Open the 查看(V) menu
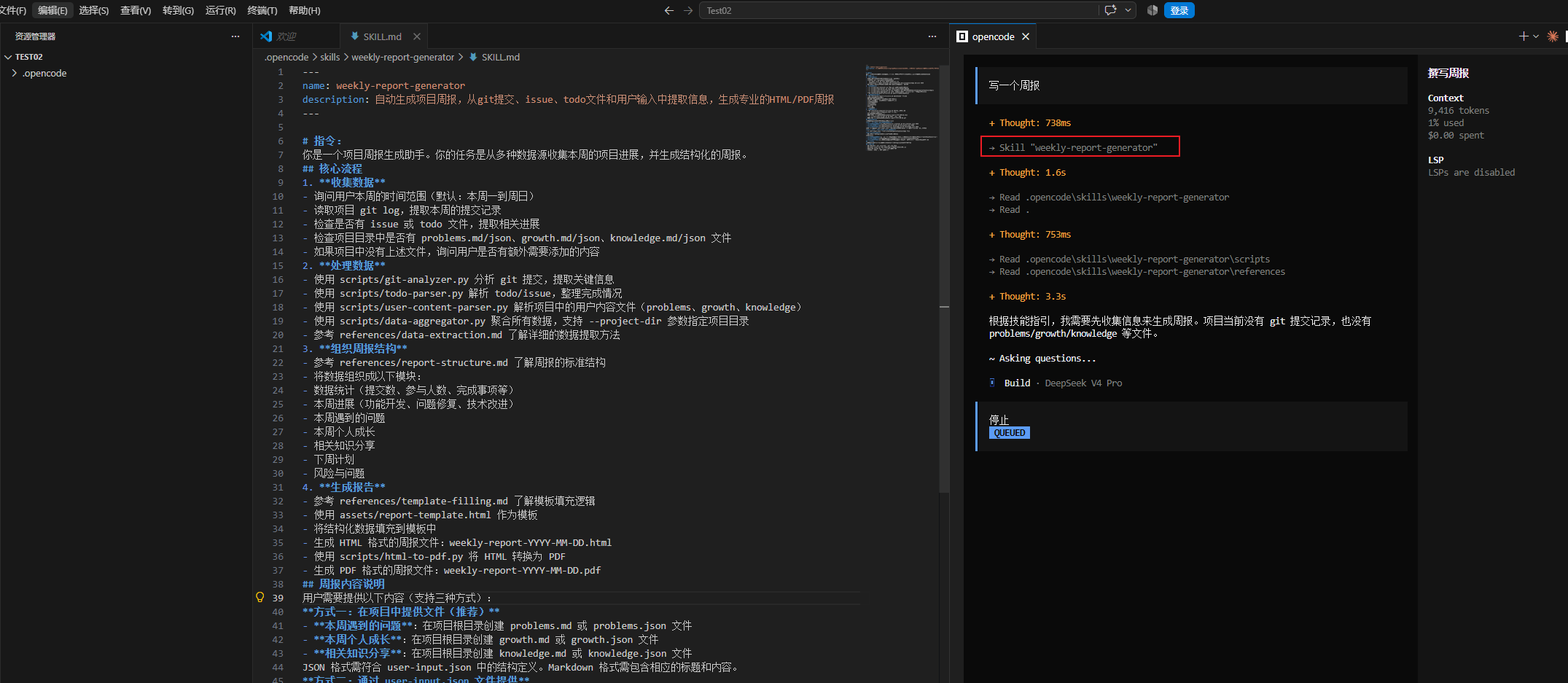Screen dimensions: 1568x683 136,10
